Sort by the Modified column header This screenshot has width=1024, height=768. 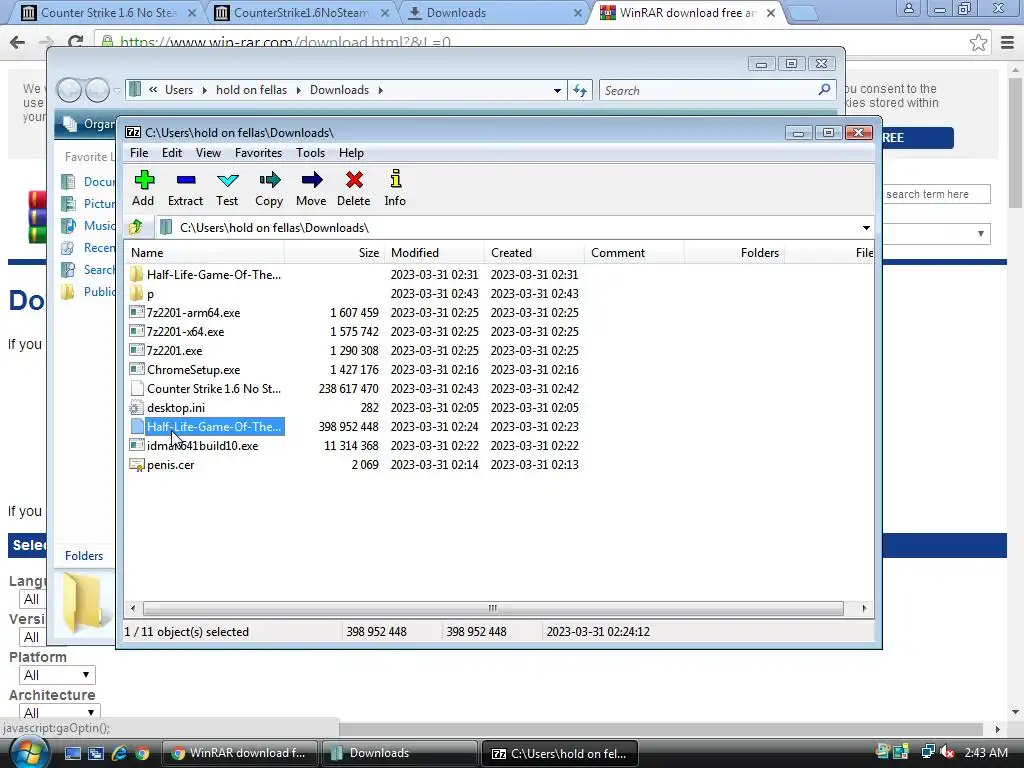click(434, 253)
